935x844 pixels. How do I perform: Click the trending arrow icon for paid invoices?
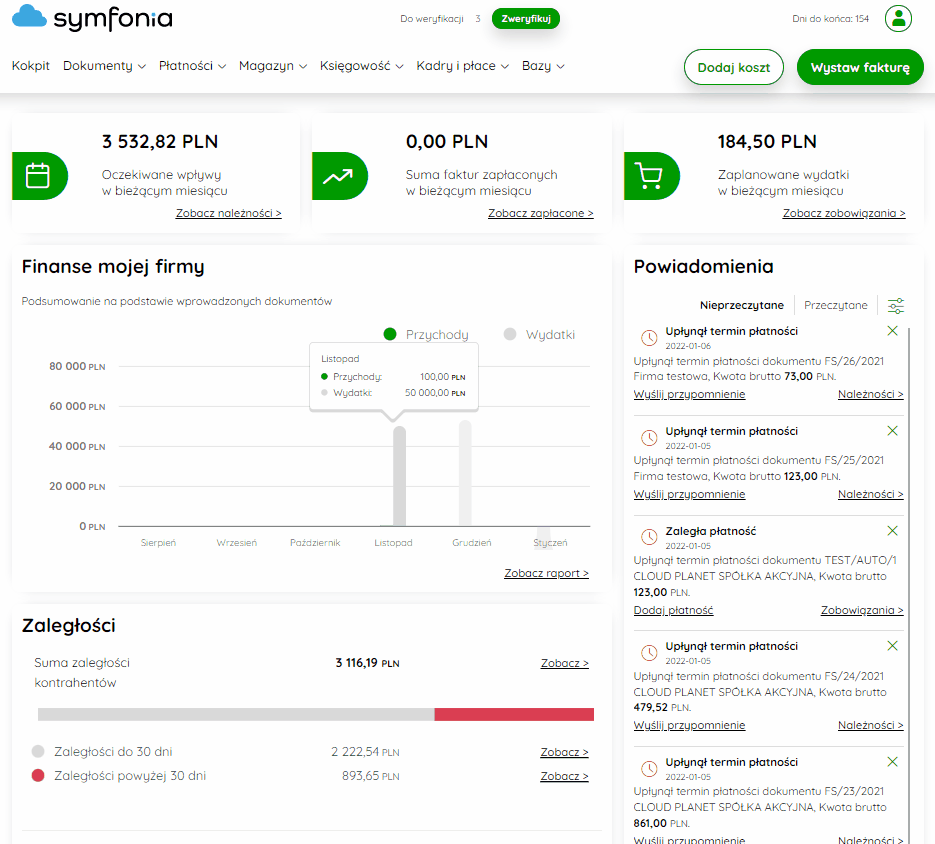point(339,176)
